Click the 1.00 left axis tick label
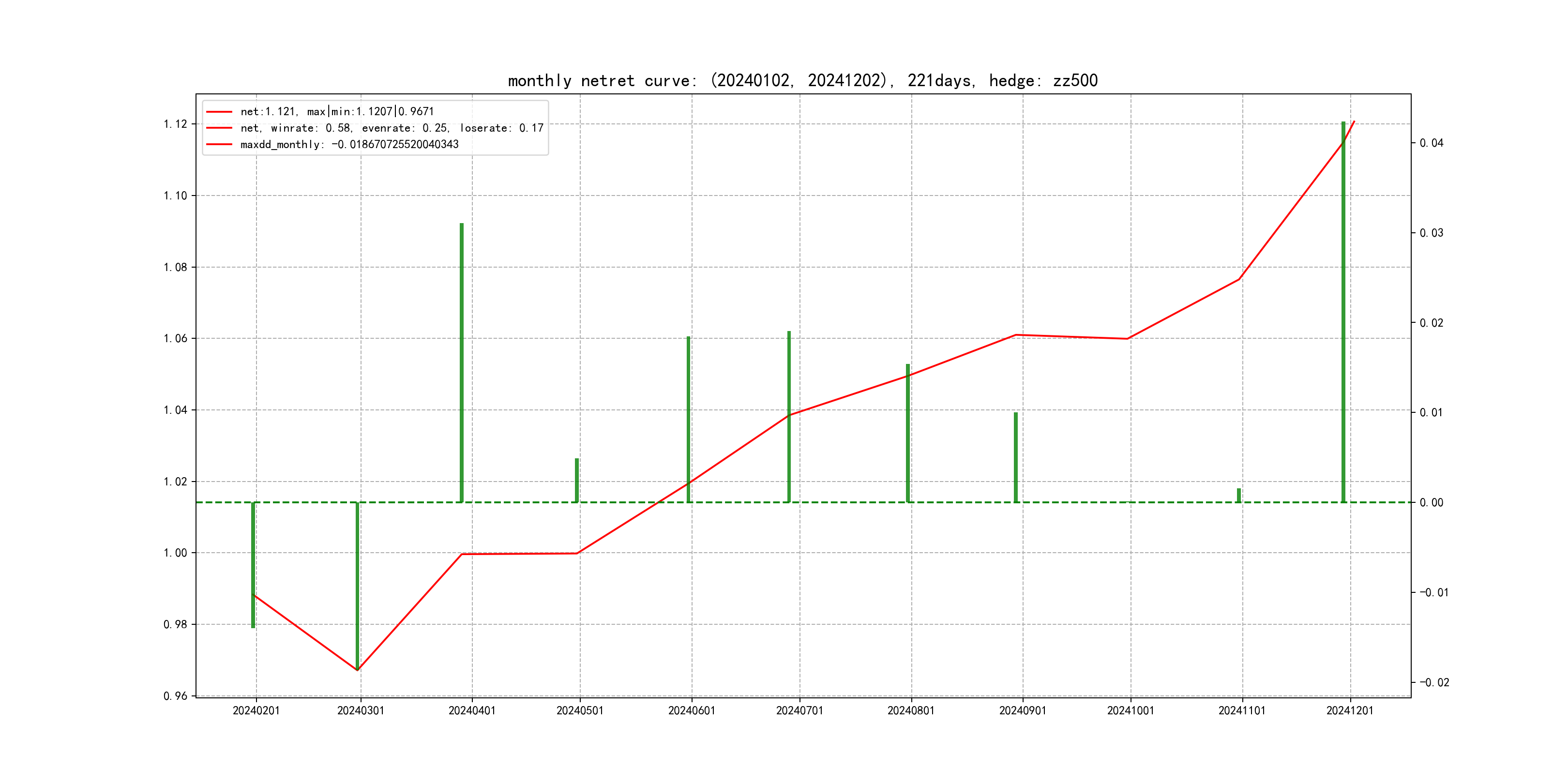The image size is (1568, 784). click(x=175, y=553)
